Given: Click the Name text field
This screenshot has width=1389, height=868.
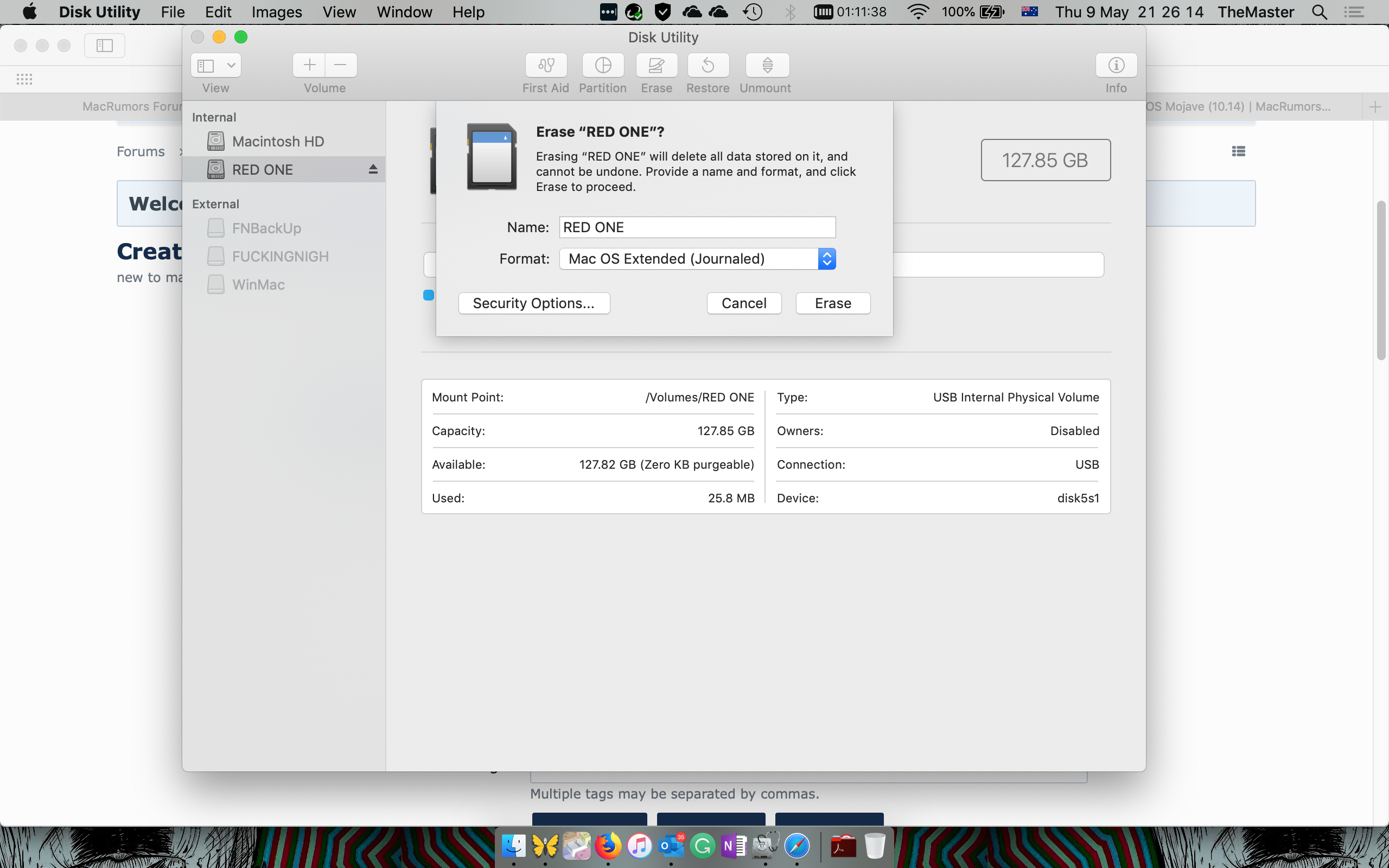Looking at the screenshot, I should point(697,227).
